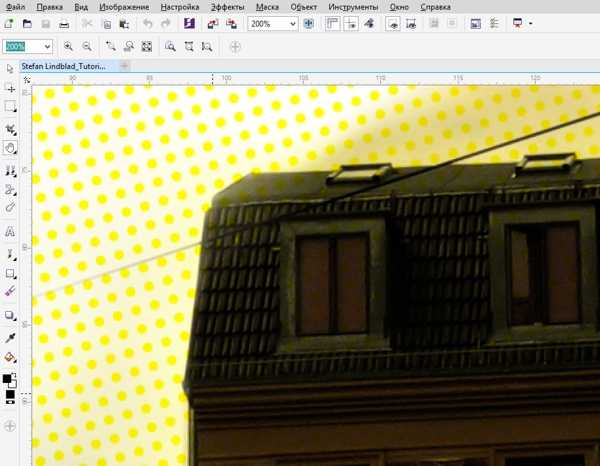600x466 pixels.
Task: Select the Pick arrow tool
Action: [10, 69]
